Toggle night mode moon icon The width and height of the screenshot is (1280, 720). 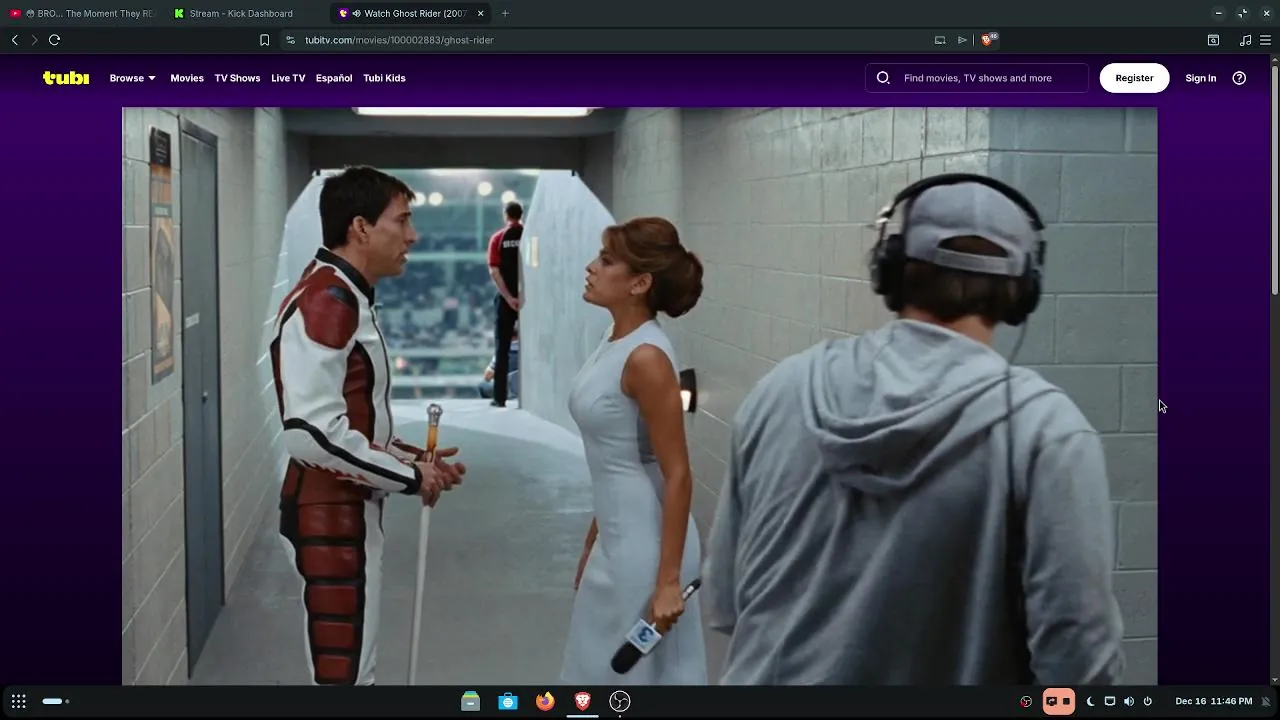tap(1090, 701)
